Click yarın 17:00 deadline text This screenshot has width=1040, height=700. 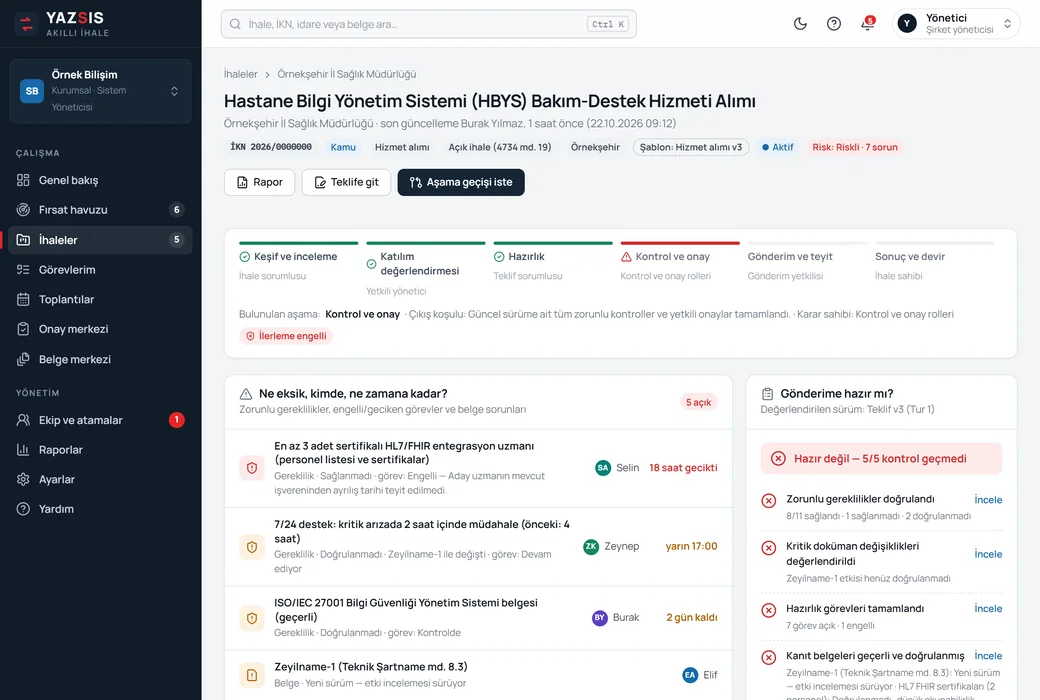(x=691, y=547)
